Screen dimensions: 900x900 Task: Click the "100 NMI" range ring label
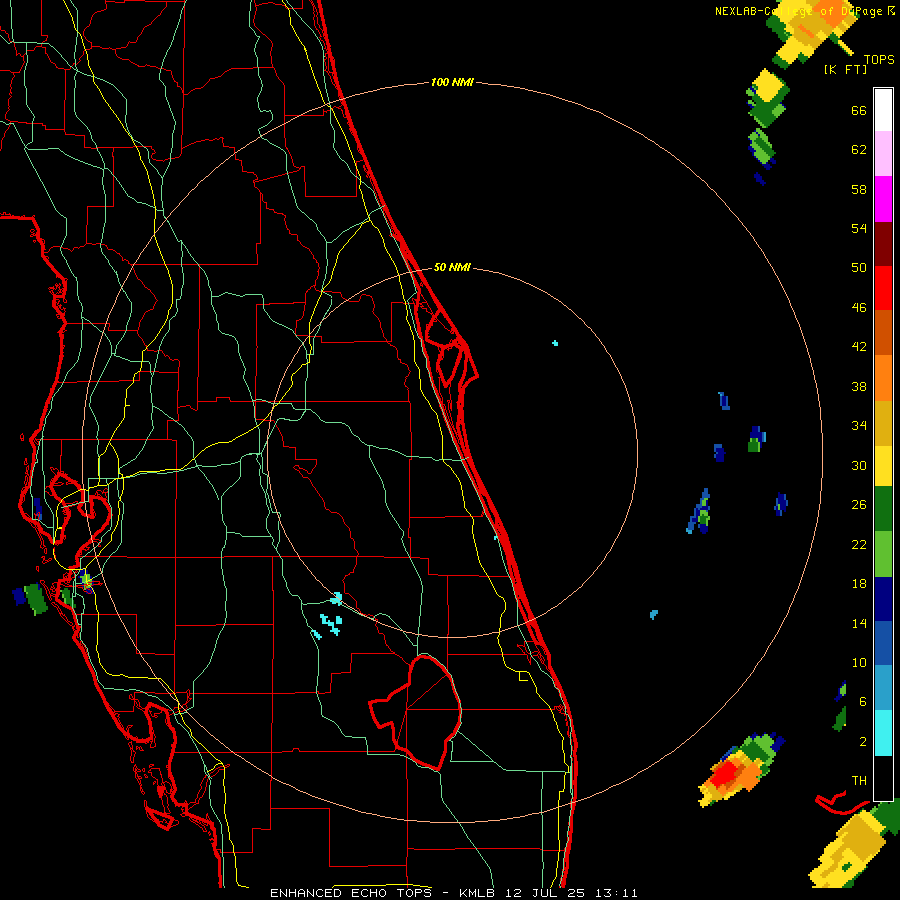[452, 82]
